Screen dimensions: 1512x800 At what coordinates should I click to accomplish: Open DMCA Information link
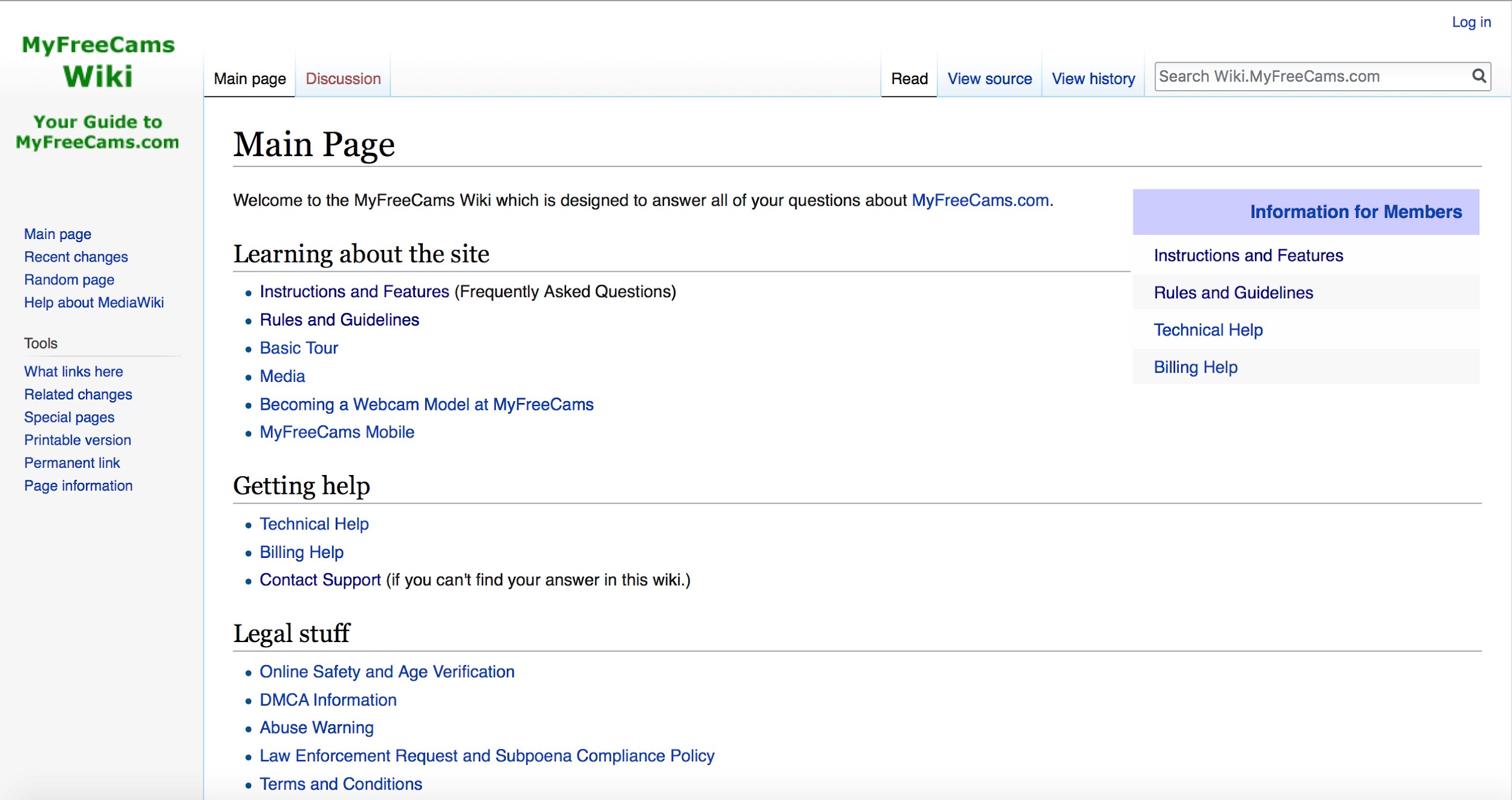point(328,700)
